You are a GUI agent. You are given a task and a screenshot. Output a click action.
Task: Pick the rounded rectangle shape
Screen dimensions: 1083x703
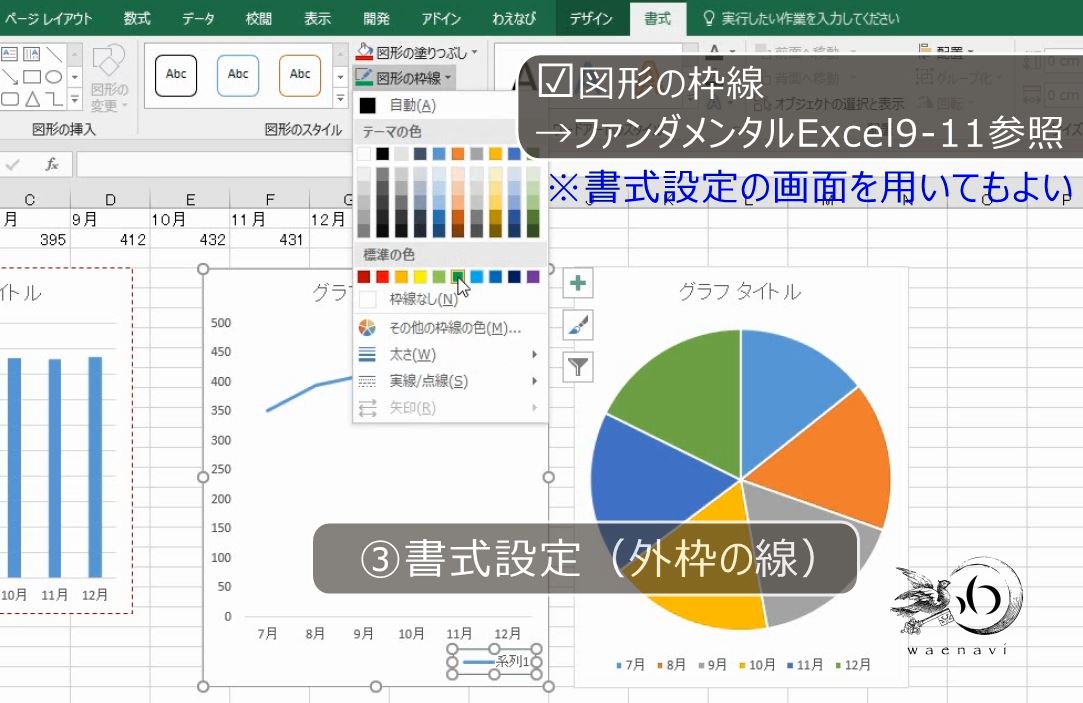click(x=10, y=99)
